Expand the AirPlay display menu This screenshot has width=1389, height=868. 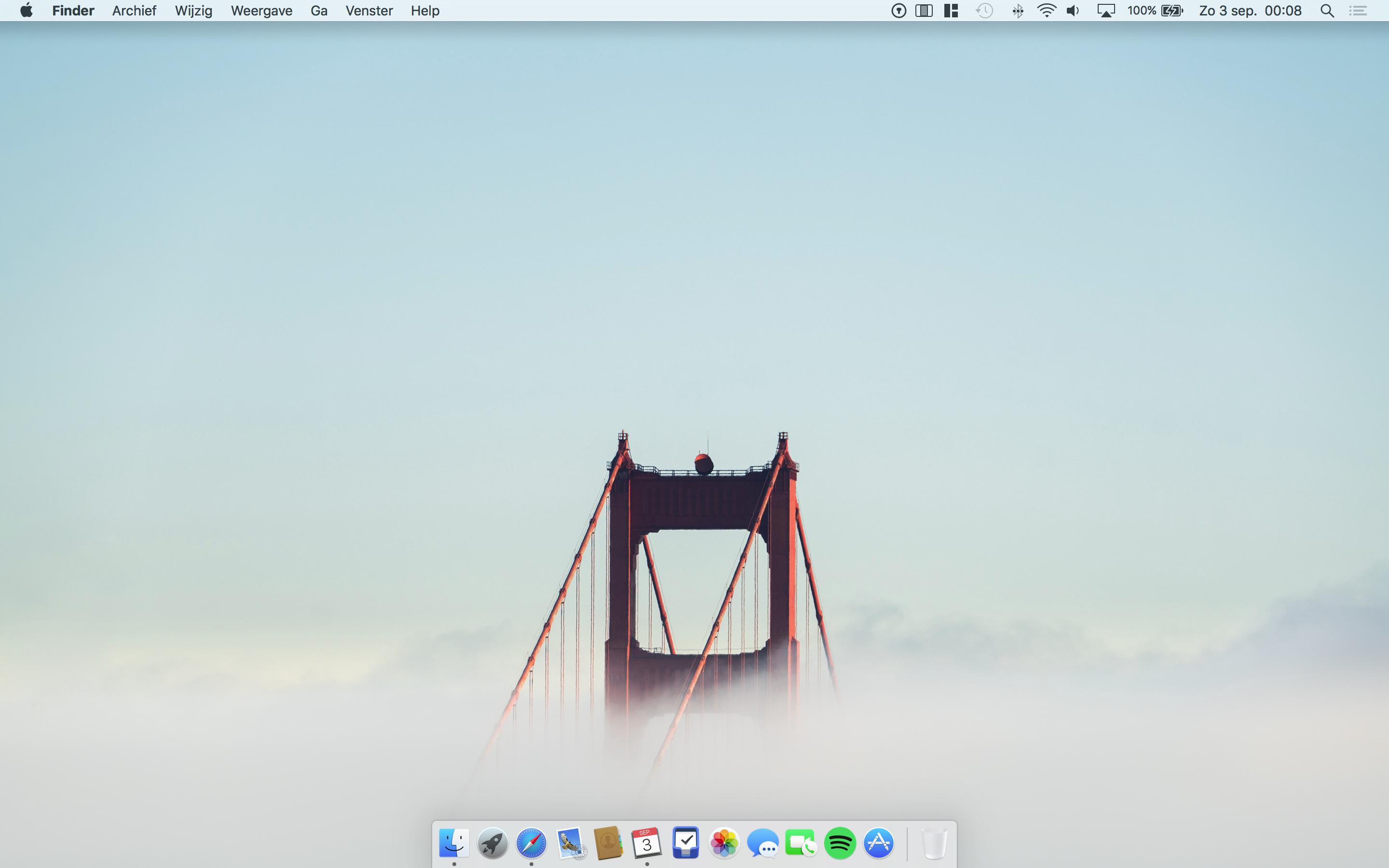pos(1105,11)
